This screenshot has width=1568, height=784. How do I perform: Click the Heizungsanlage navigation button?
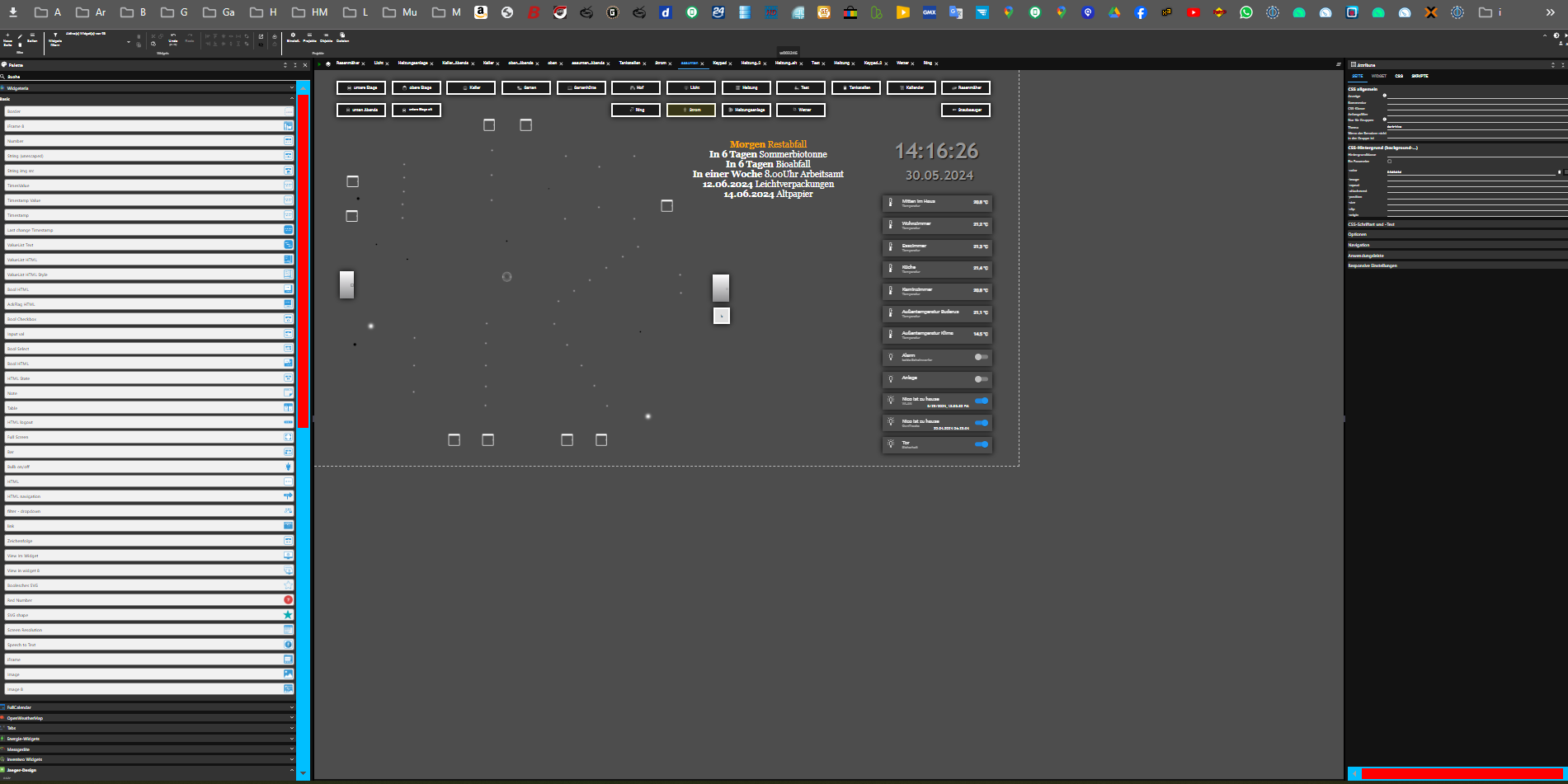click(x=746, y=110)
